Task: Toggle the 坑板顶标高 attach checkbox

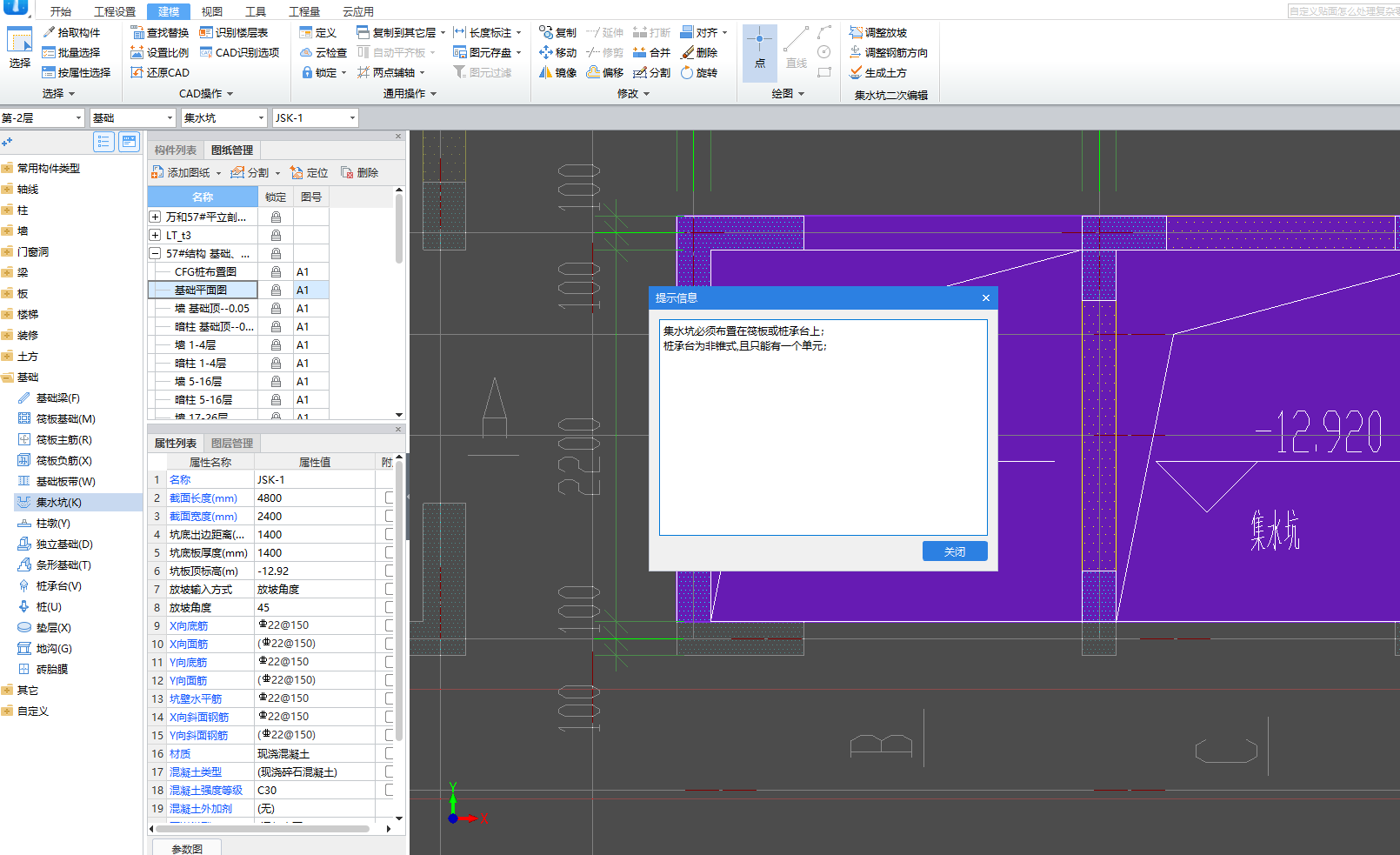Action: pyautogui.click(x=390, y=571)
